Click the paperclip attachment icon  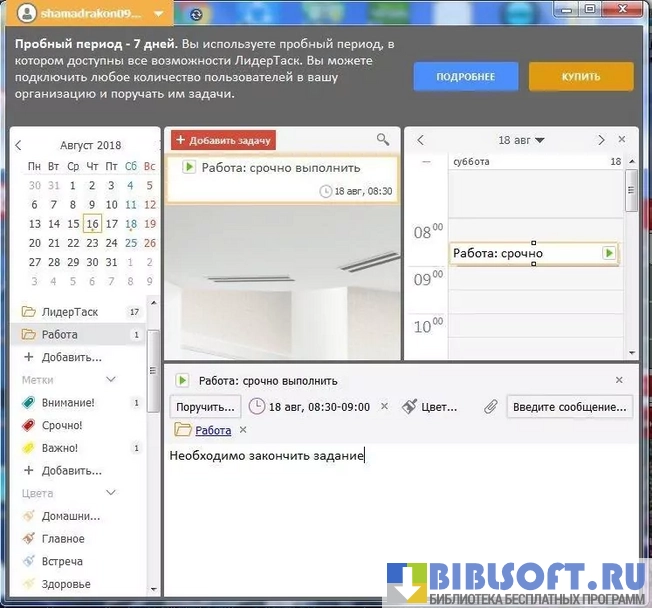click(x=490, y=407)
